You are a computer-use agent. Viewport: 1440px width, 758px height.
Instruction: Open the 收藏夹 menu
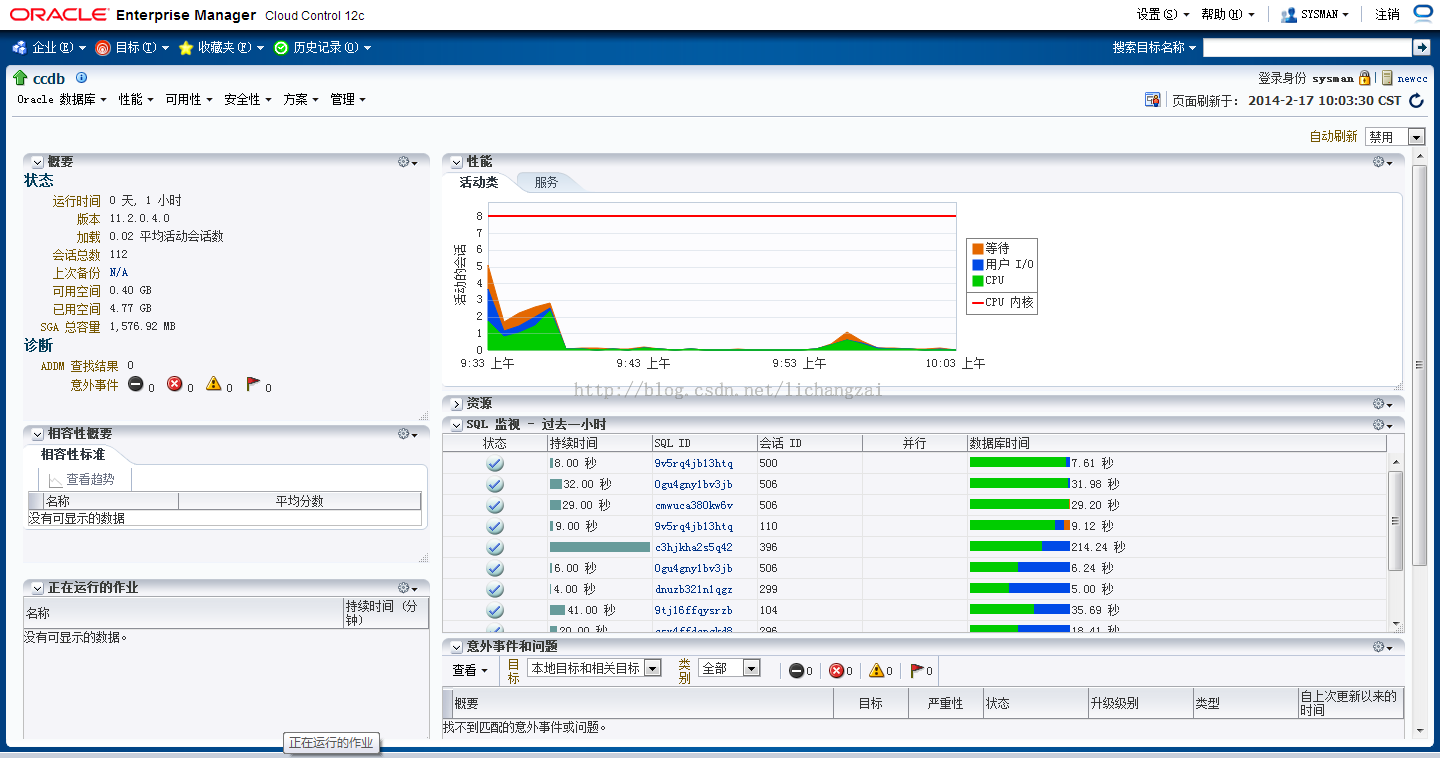[x=221, y=47]
